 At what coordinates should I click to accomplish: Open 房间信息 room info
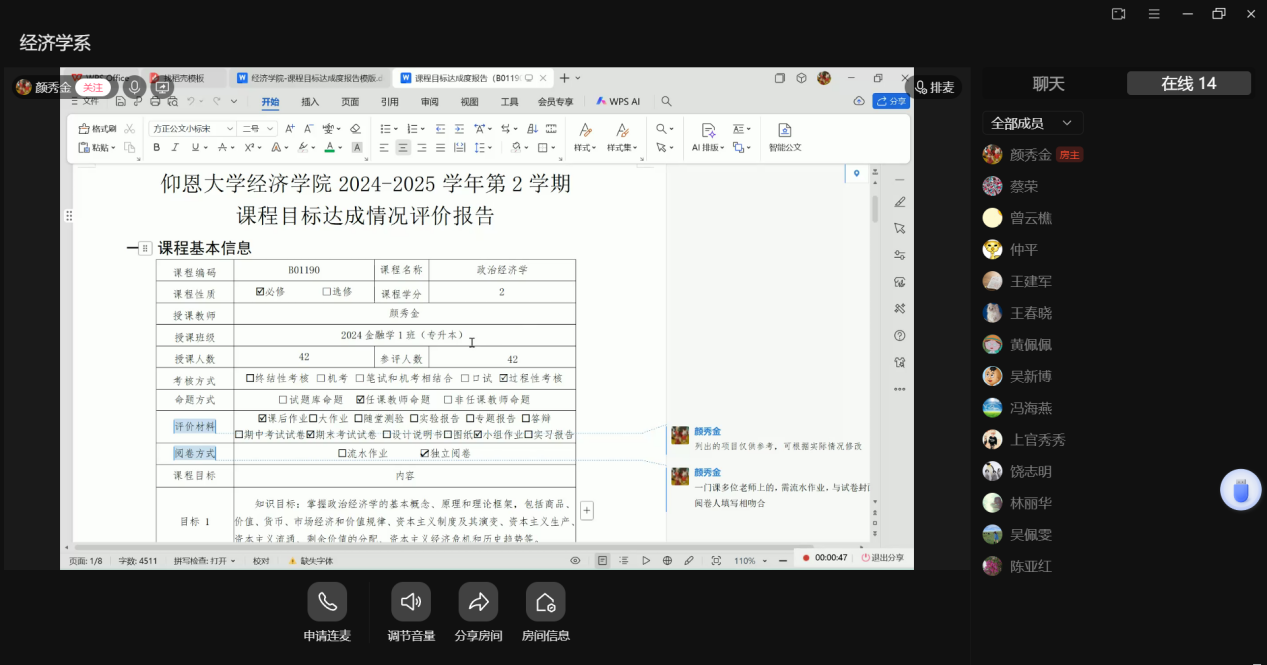coord(545,602)
